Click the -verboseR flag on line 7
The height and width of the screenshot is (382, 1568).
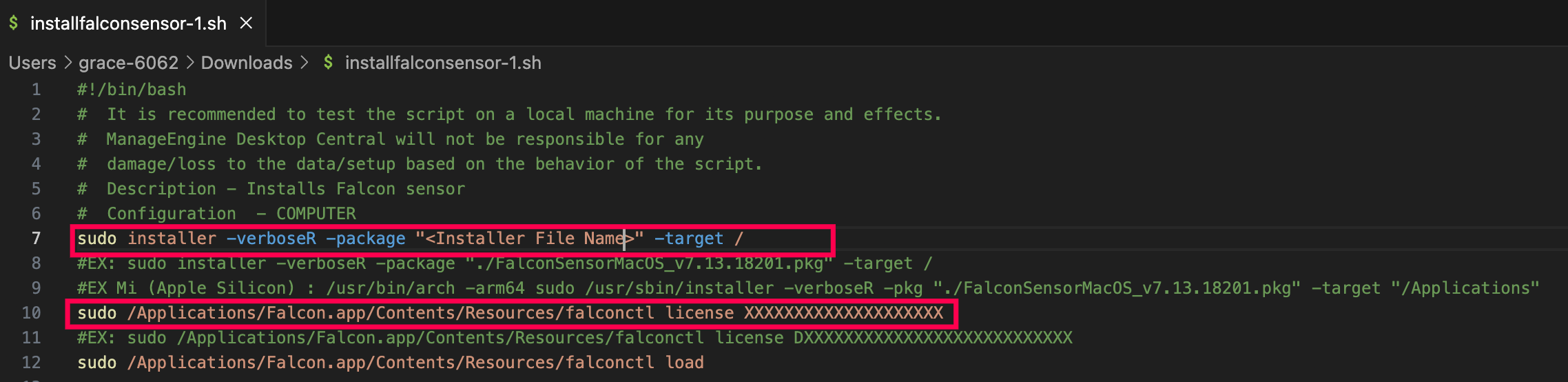coord(271,239)
